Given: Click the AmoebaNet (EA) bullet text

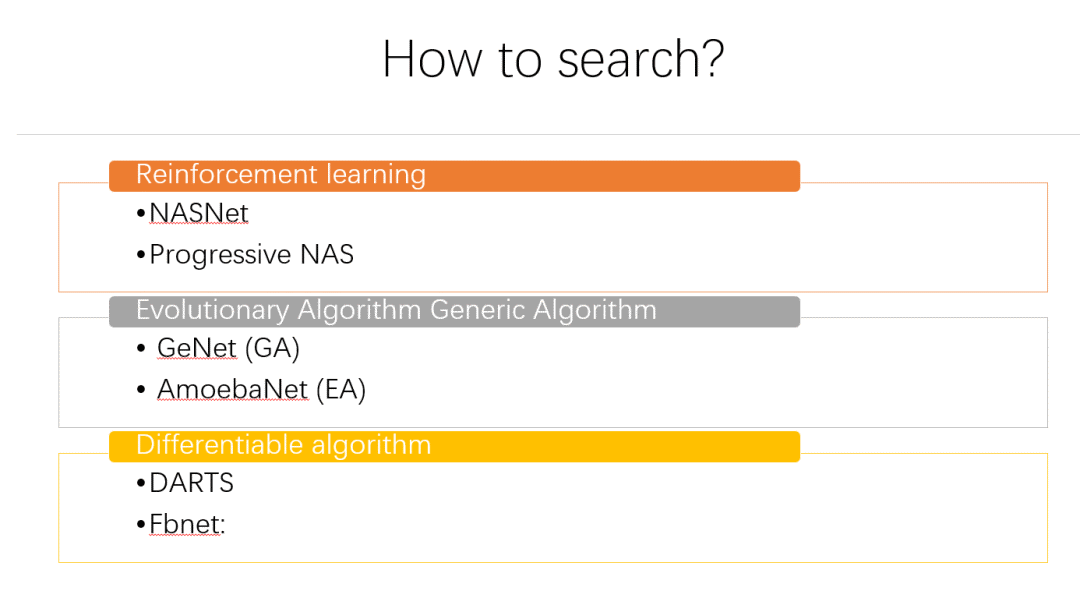Looking at the screenshot, I should 261,389.
